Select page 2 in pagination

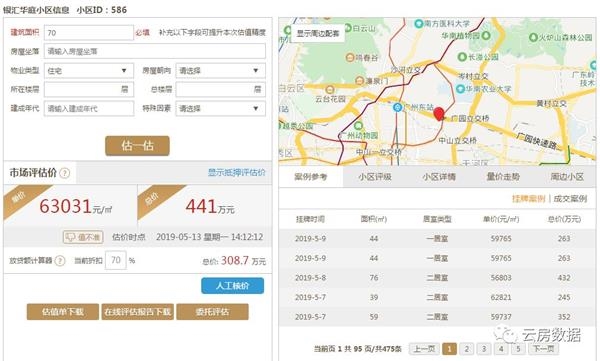click(x=466, y=349)
